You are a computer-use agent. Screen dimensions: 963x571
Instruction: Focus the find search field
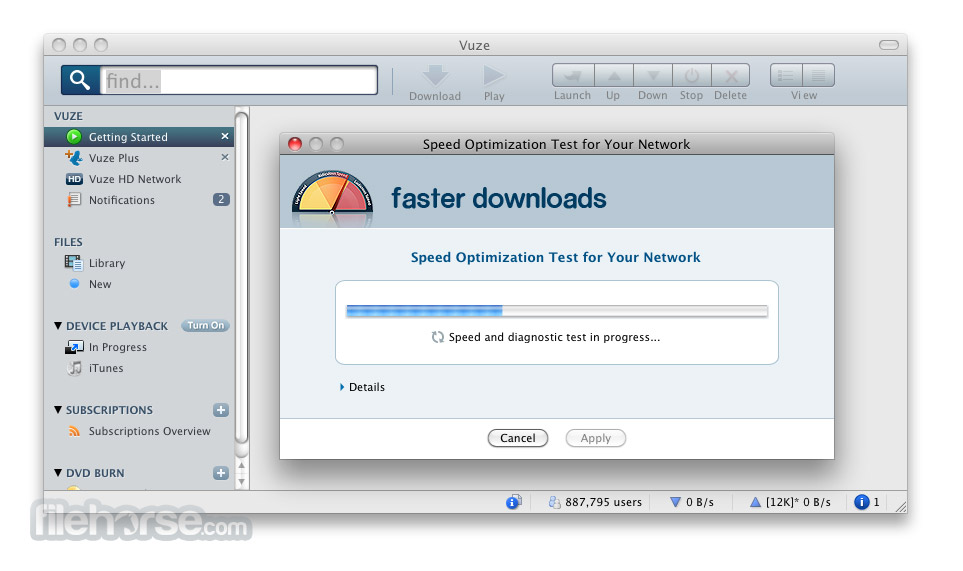(239, 80)
